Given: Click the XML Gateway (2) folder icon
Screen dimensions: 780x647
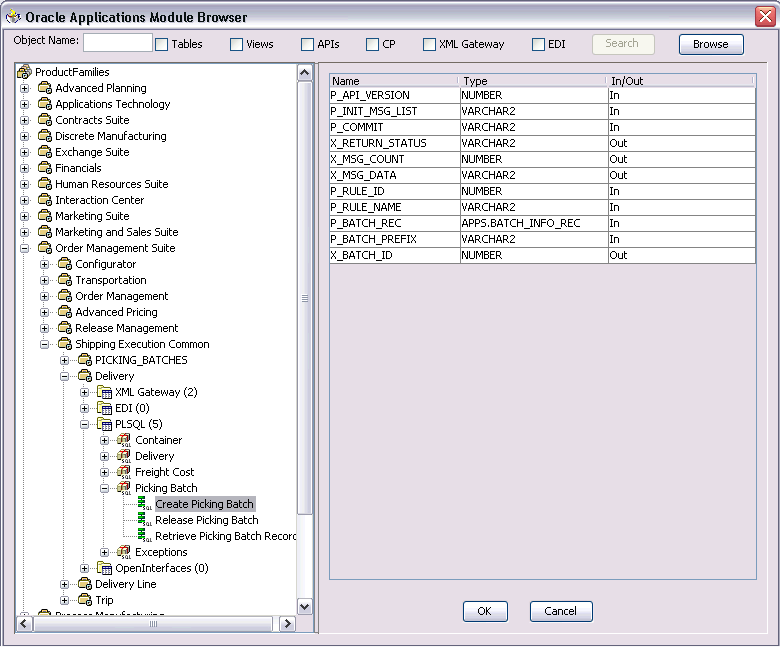Looking at the screenshot, I should pos(104,392).
